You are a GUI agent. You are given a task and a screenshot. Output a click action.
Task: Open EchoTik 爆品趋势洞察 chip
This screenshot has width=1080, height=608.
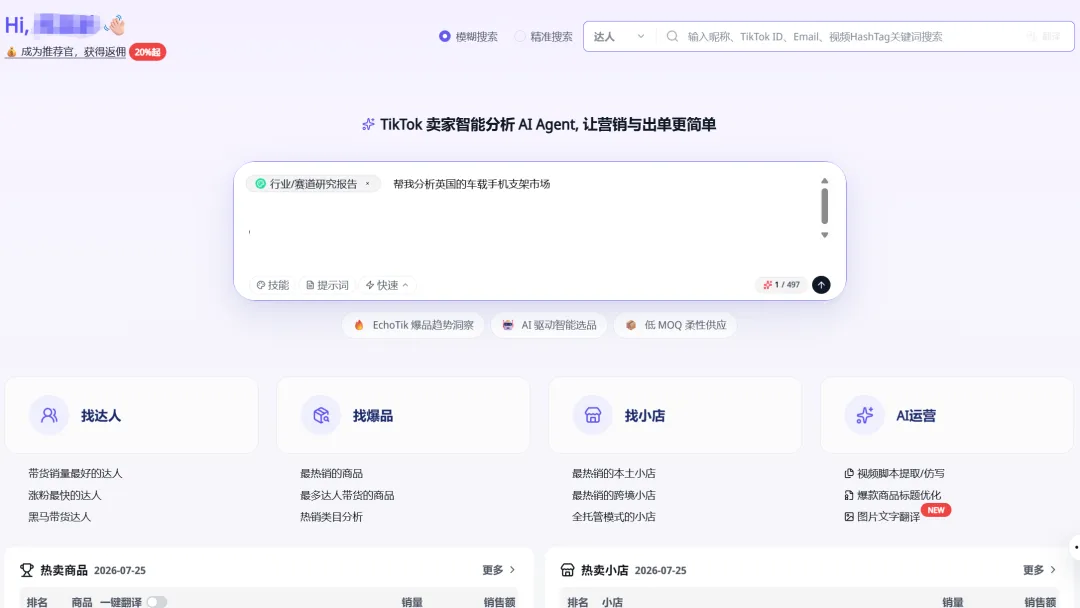tap(413, 325)
